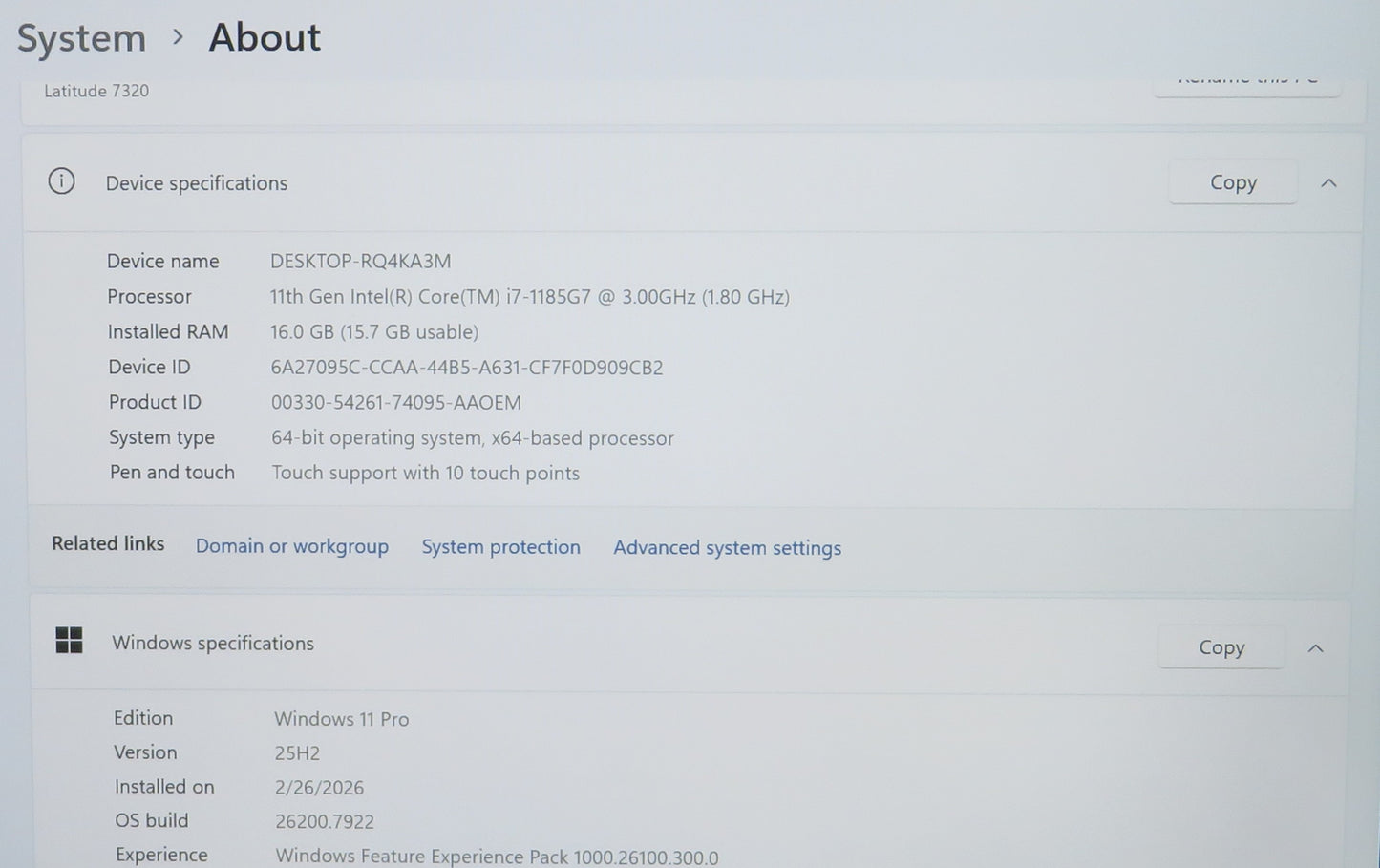Collapse the Device specifications section
This screenshot has height=868, width=1380.
[x=1328, y=183]
